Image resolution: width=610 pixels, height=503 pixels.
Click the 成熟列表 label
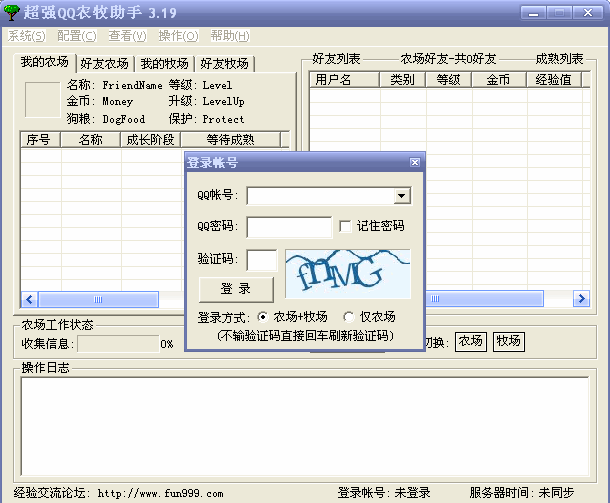click(559, 59)
